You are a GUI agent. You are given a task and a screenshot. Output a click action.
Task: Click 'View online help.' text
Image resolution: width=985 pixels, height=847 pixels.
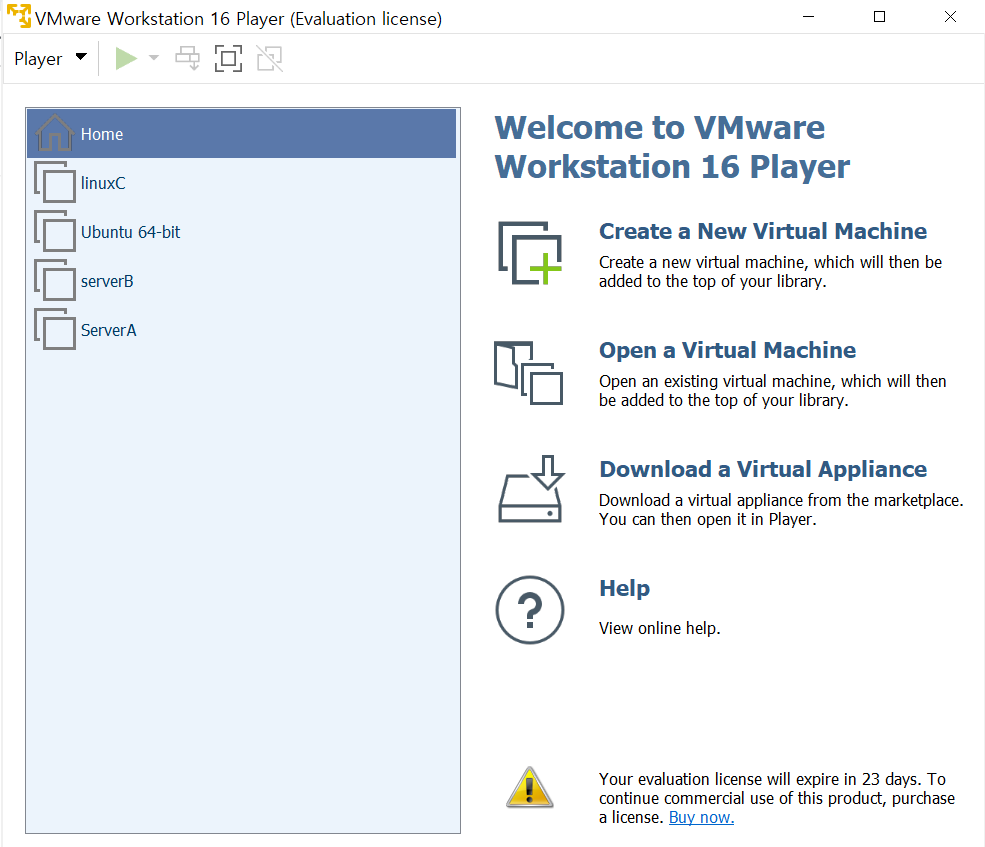coord(660,628)
